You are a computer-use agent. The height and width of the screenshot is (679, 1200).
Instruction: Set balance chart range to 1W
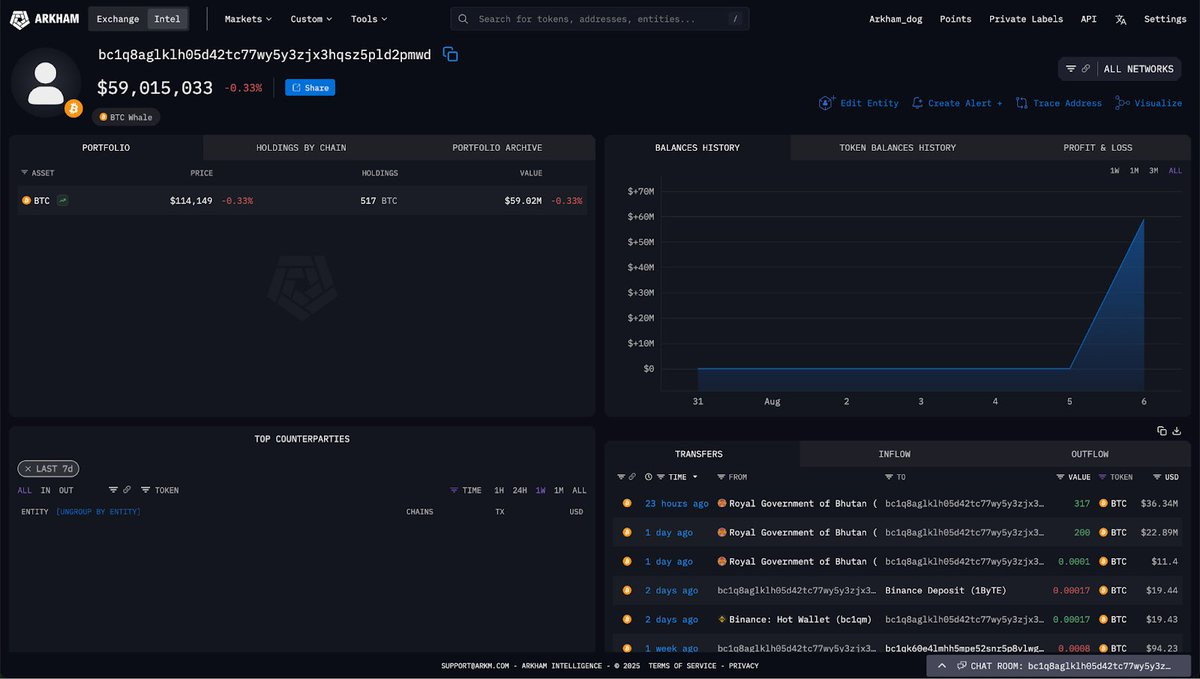click(x=1115, y=171)
